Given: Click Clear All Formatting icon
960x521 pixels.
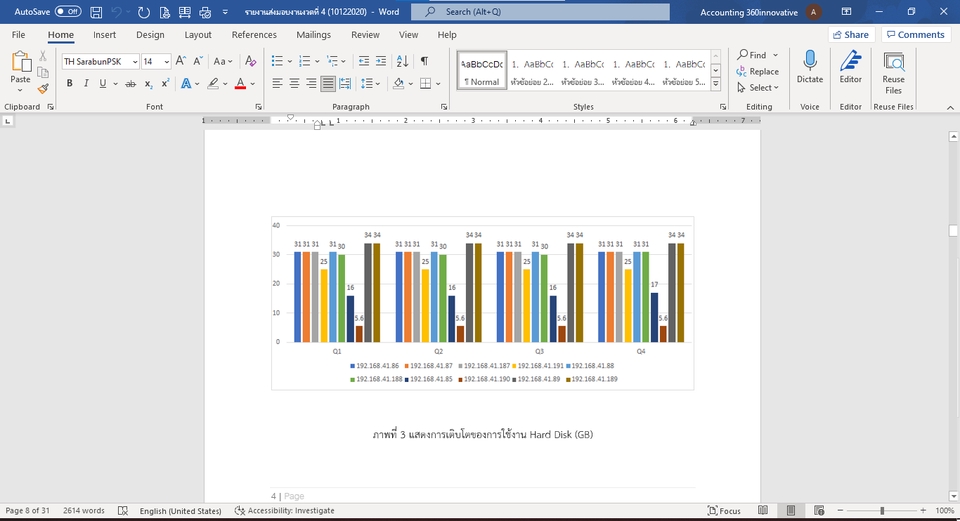Looking at the screenshot, I should click(x=250, y=61).
